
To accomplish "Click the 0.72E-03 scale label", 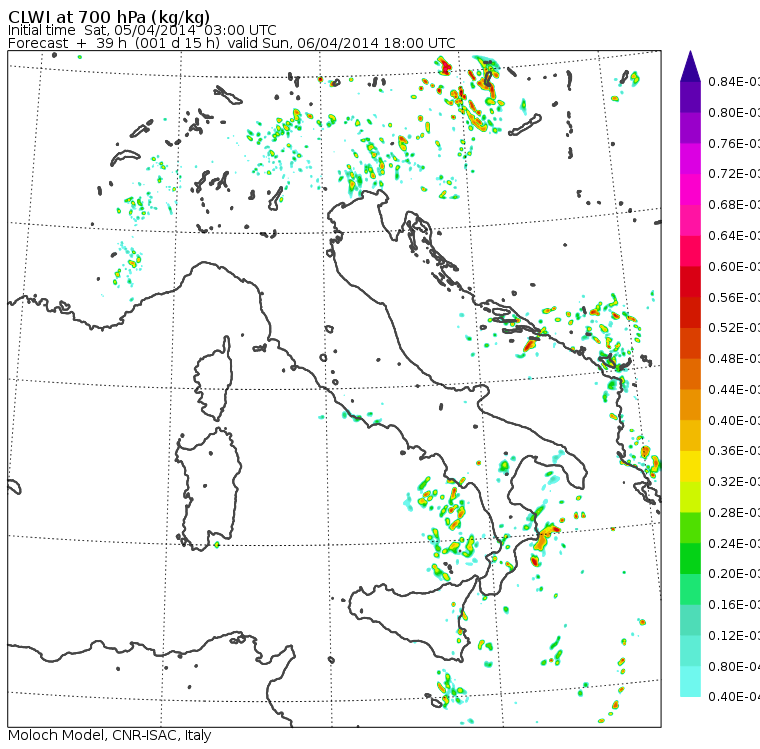I will pos(734,174).
